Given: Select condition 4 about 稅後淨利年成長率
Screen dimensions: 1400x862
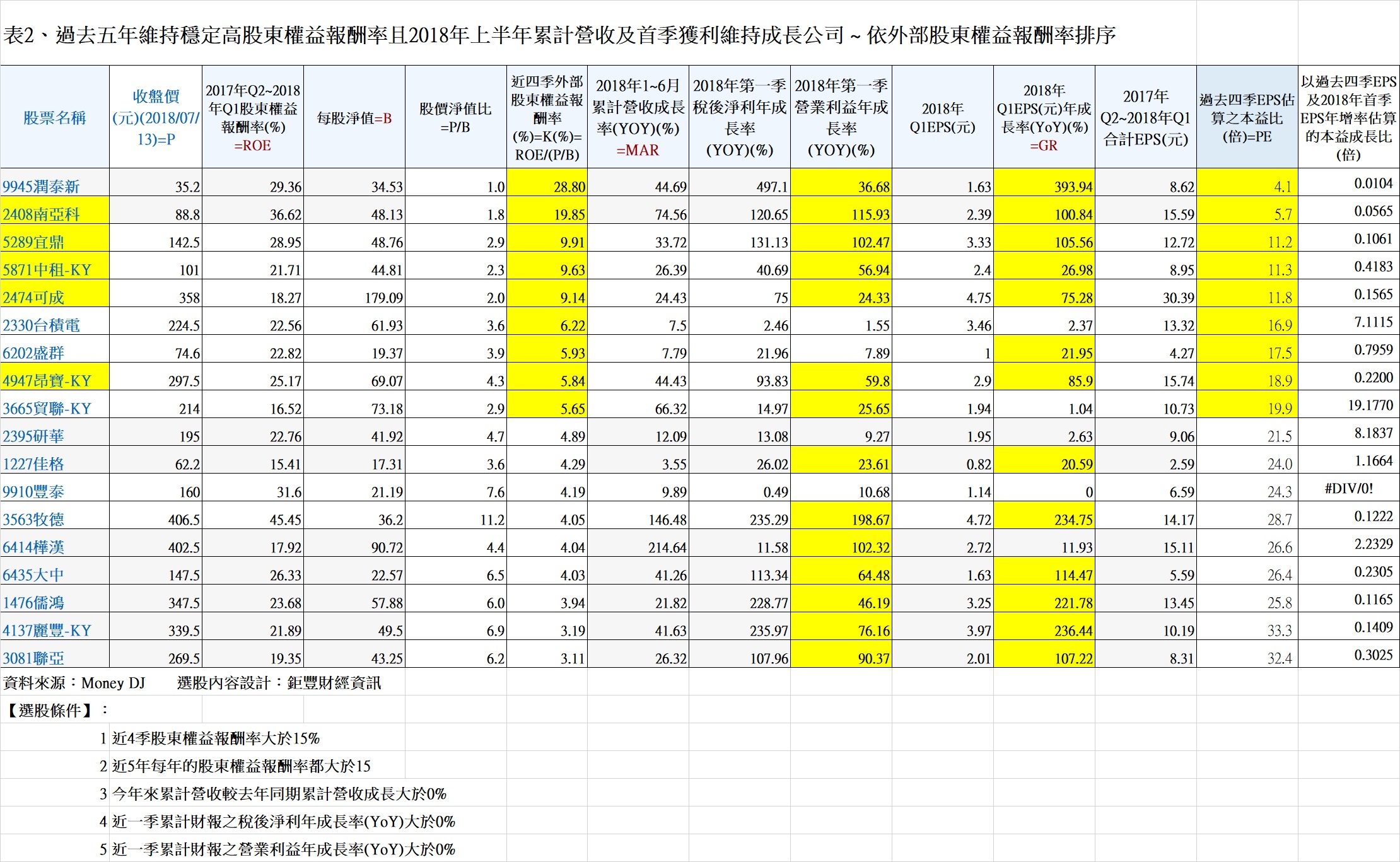Looking at the screenshot, I should pyautogui.click(x=284, y=822).
